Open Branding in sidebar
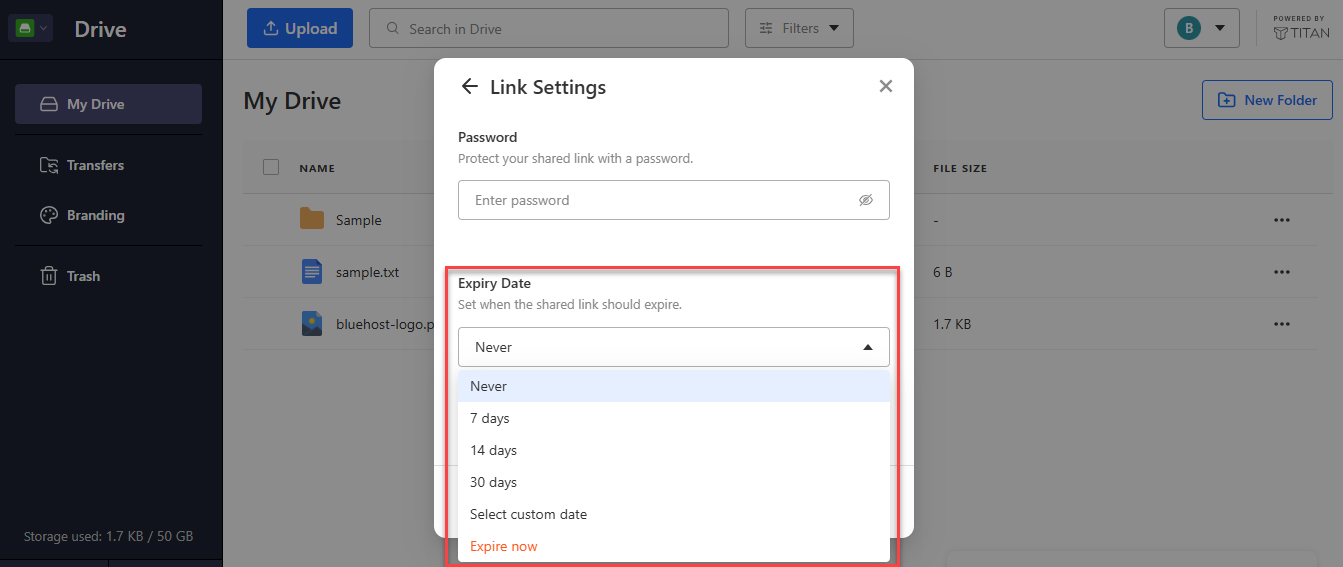The image size is (1343, 567). click(x=108, y=215)
